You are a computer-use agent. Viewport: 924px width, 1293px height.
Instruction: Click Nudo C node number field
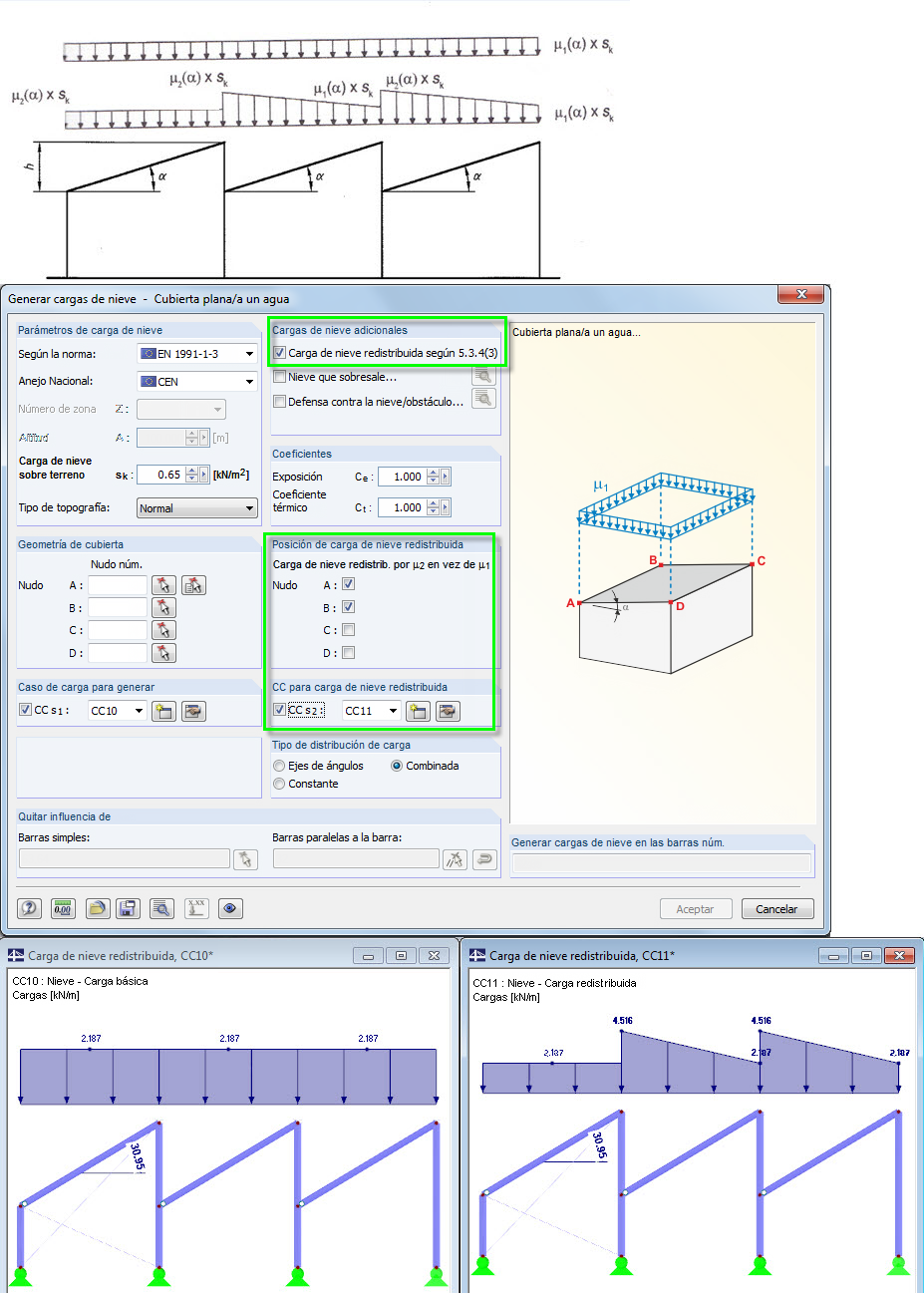point(118,630)
